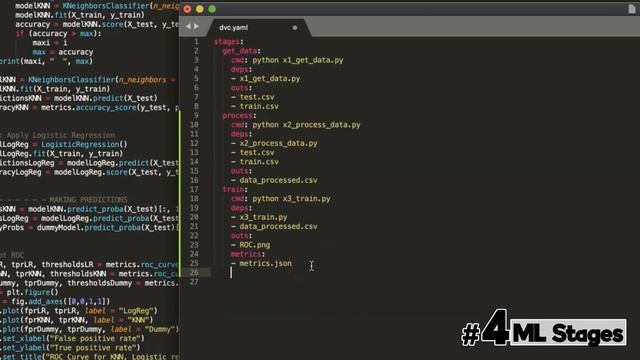Click line number 1 in the gutter
Viewport: 640px width, 360px height.
[x=196, y=42]
